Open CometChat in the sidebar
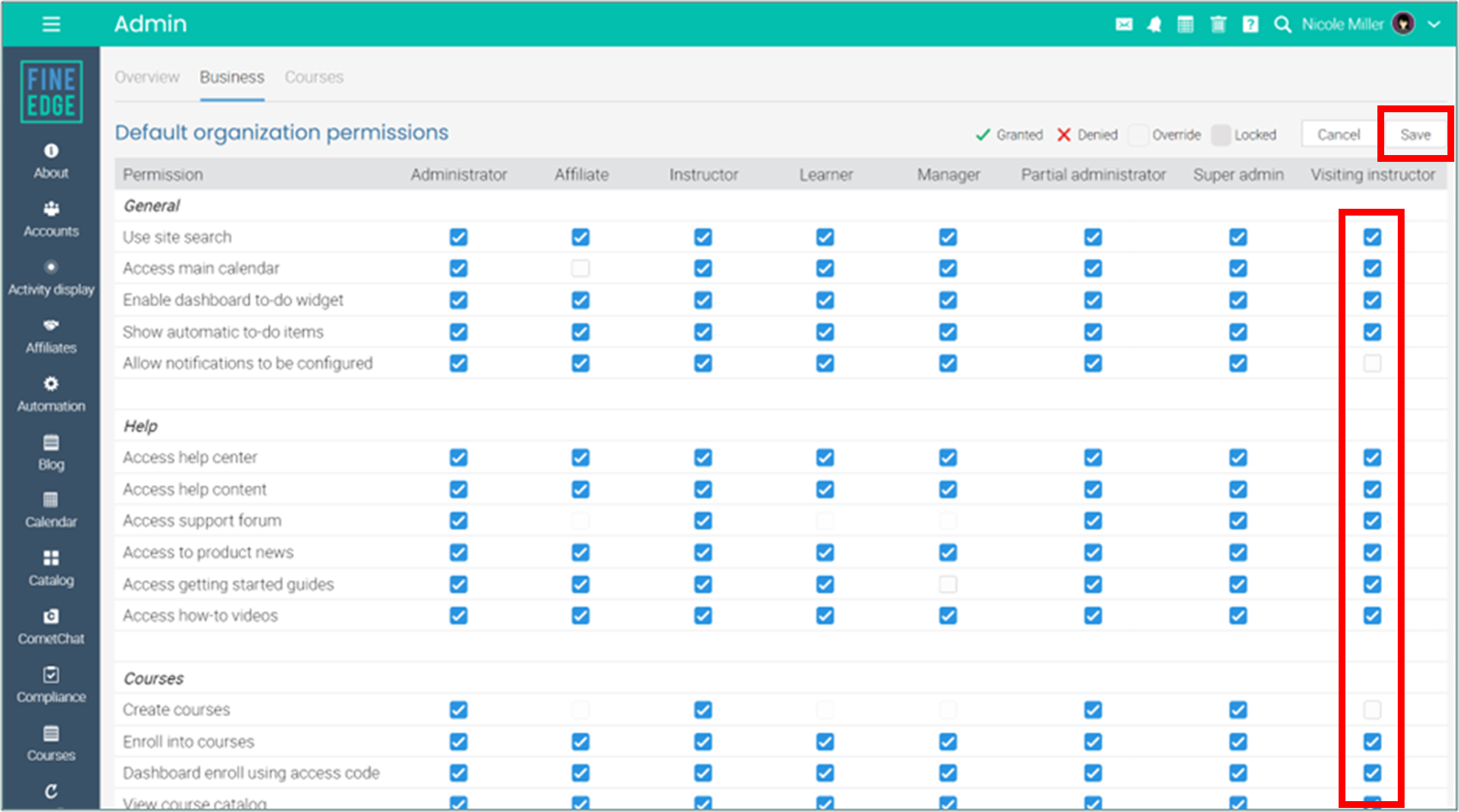 click(51, 626)
